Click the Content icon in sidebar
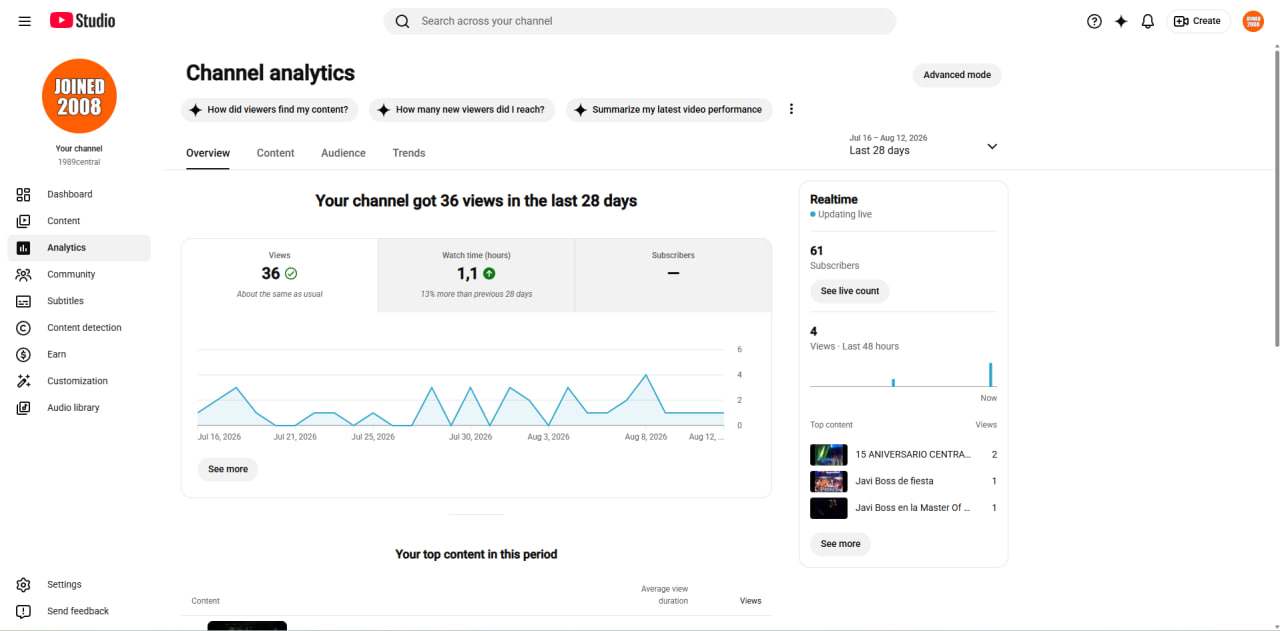The image size is (1280, 631). [x=23, y=221]
